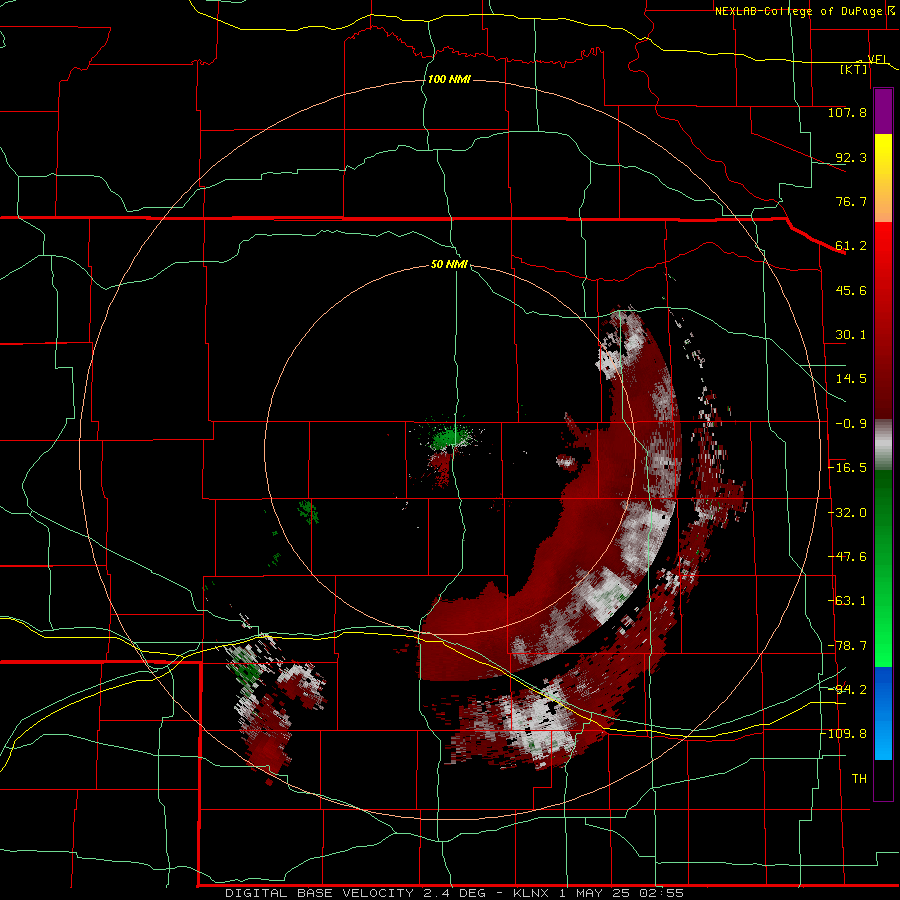The height and width of the screenshot is (900, 900).
Task: Select the 61.2 legend value
Action: pos(851,246)
